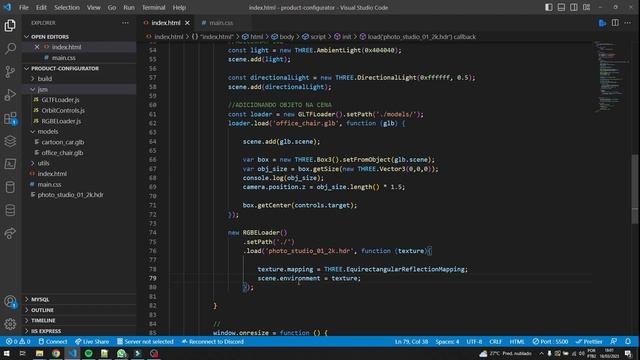Open Customize Layout icon
Screen dimensions: 640x360
click(586, 7)
